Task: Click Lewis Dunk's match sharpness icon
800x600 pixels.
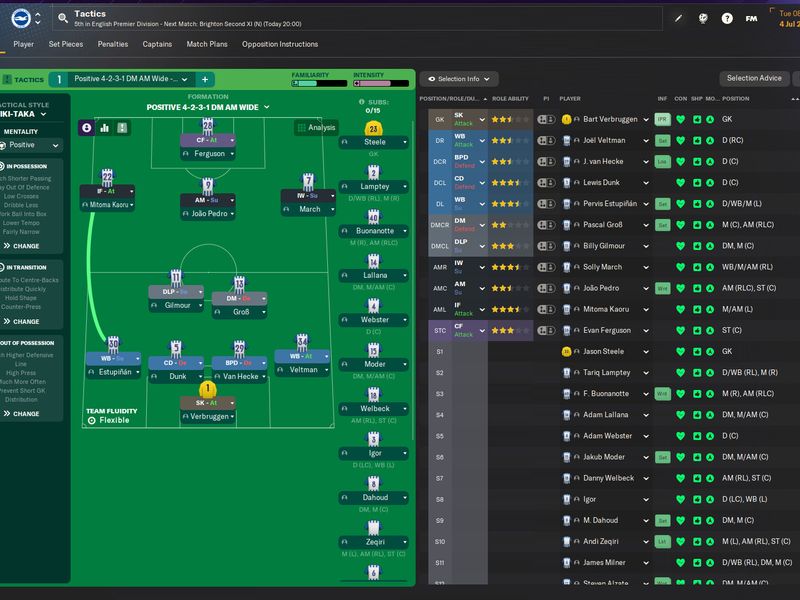Action: click(x=697, y=183)
